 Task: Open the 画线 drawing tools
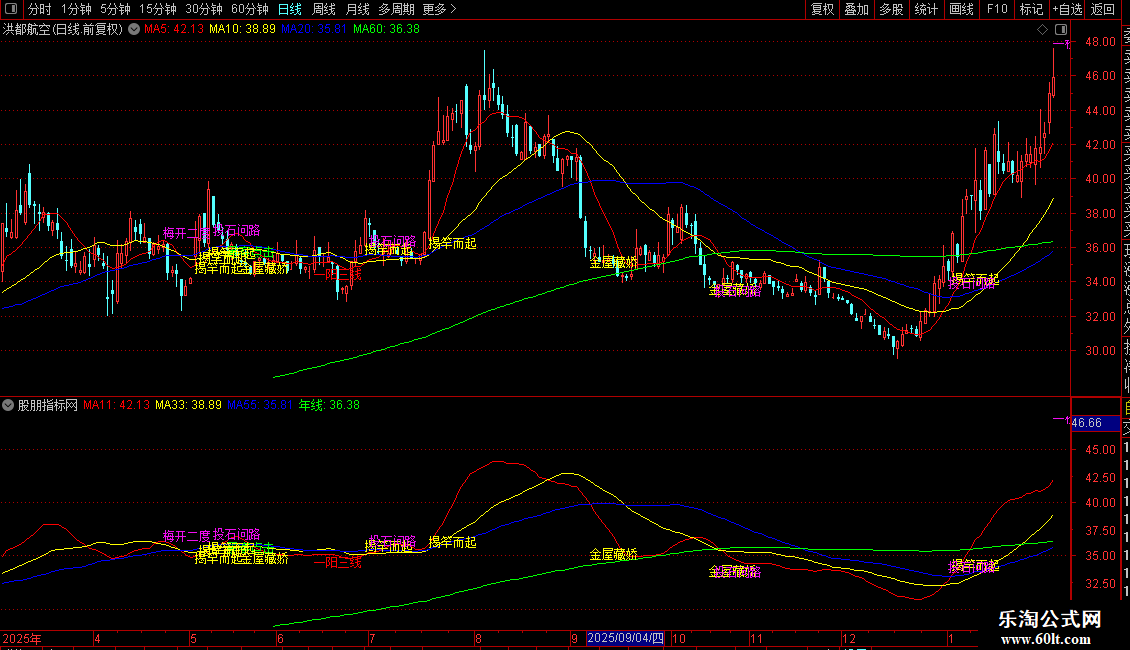click(x=961, y=9)
